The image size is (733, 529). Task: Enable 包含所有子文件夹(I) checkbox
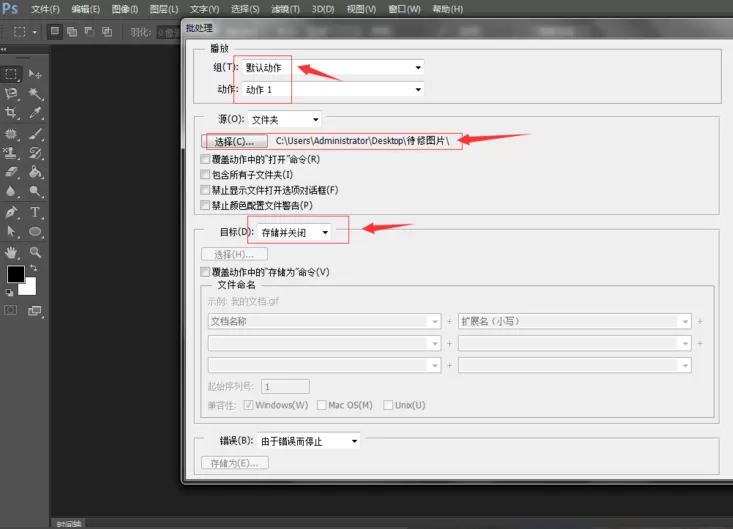pyautogui.click(x=205, y=174)
